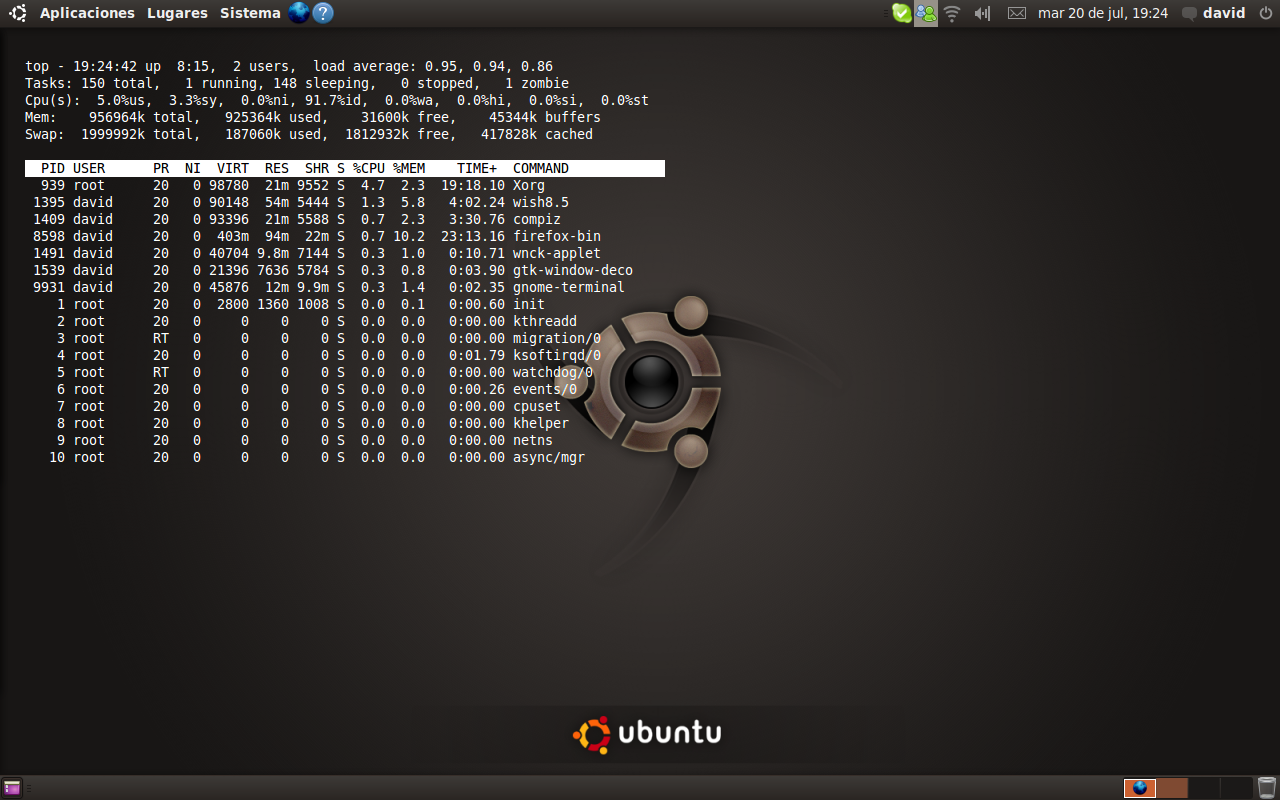Open the two-people contacts tray icon

coord(926,13)
